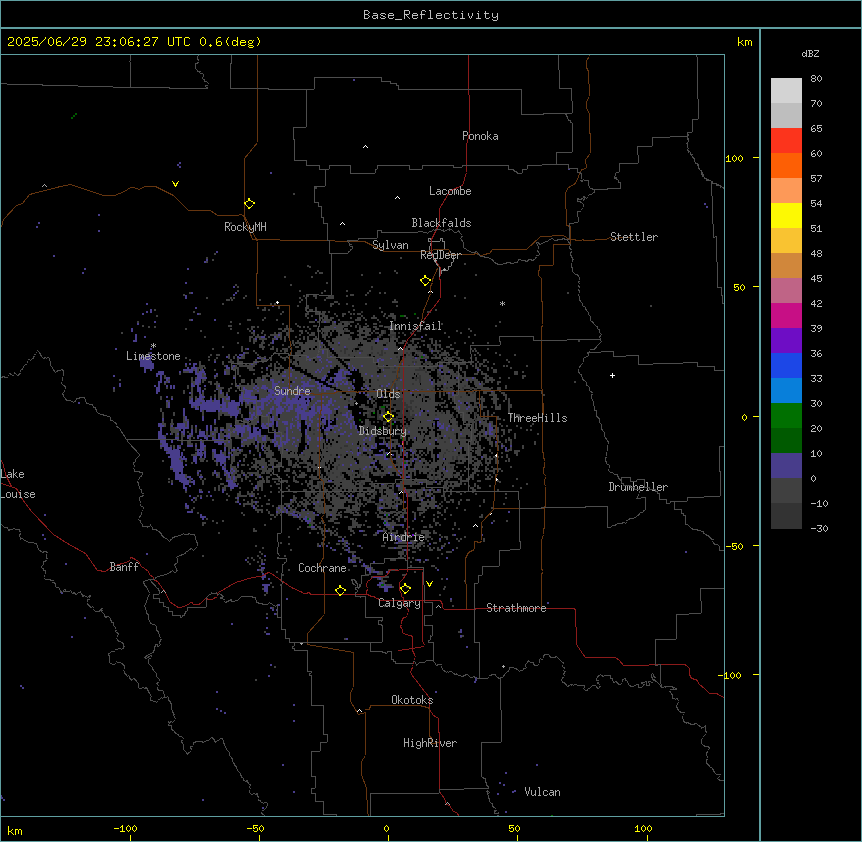The height and width of the screenshot is (842, 862).
Task: Pick the yellow V marker east of Calgary
Action: [429, 584]
